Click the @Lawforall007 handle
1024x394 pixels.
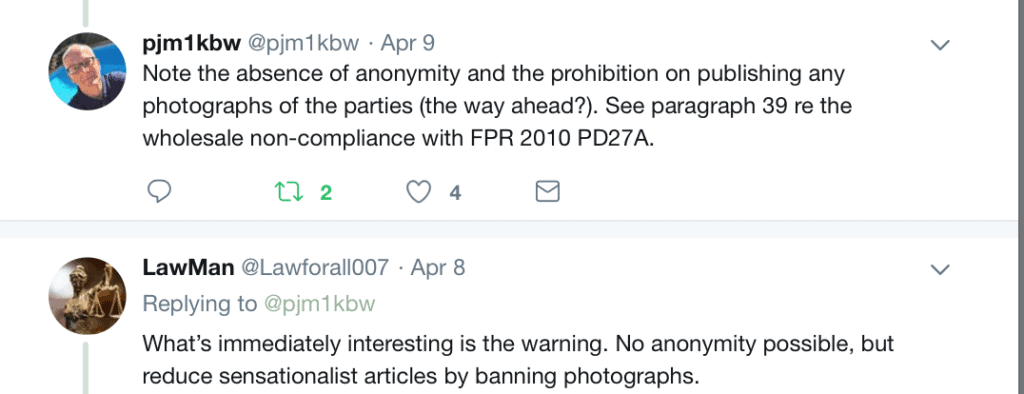315,268
